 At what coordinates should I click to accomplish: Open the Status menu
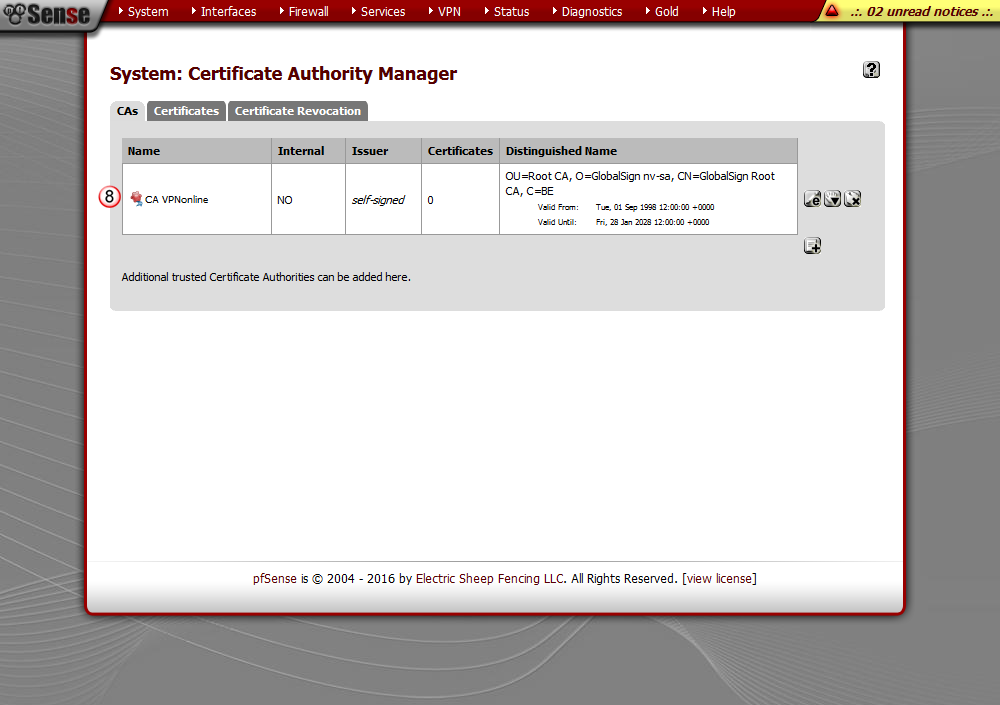point(511,11)
